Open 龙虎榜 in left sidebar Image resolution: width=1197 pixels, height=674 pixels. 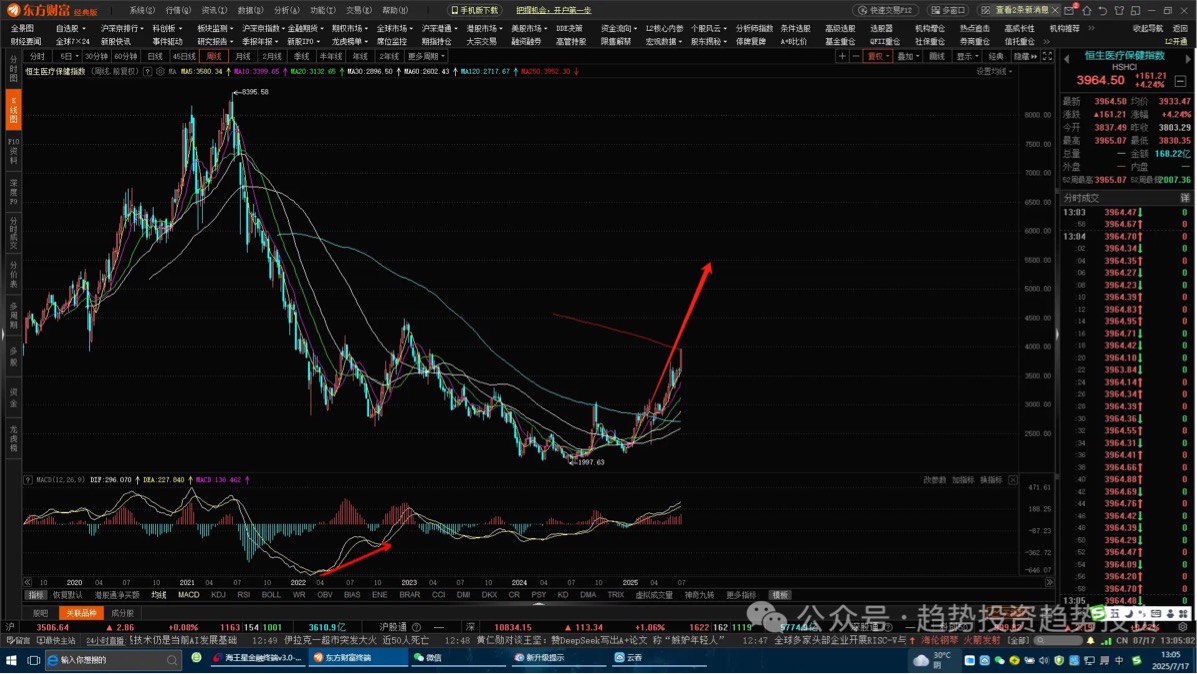13,439
